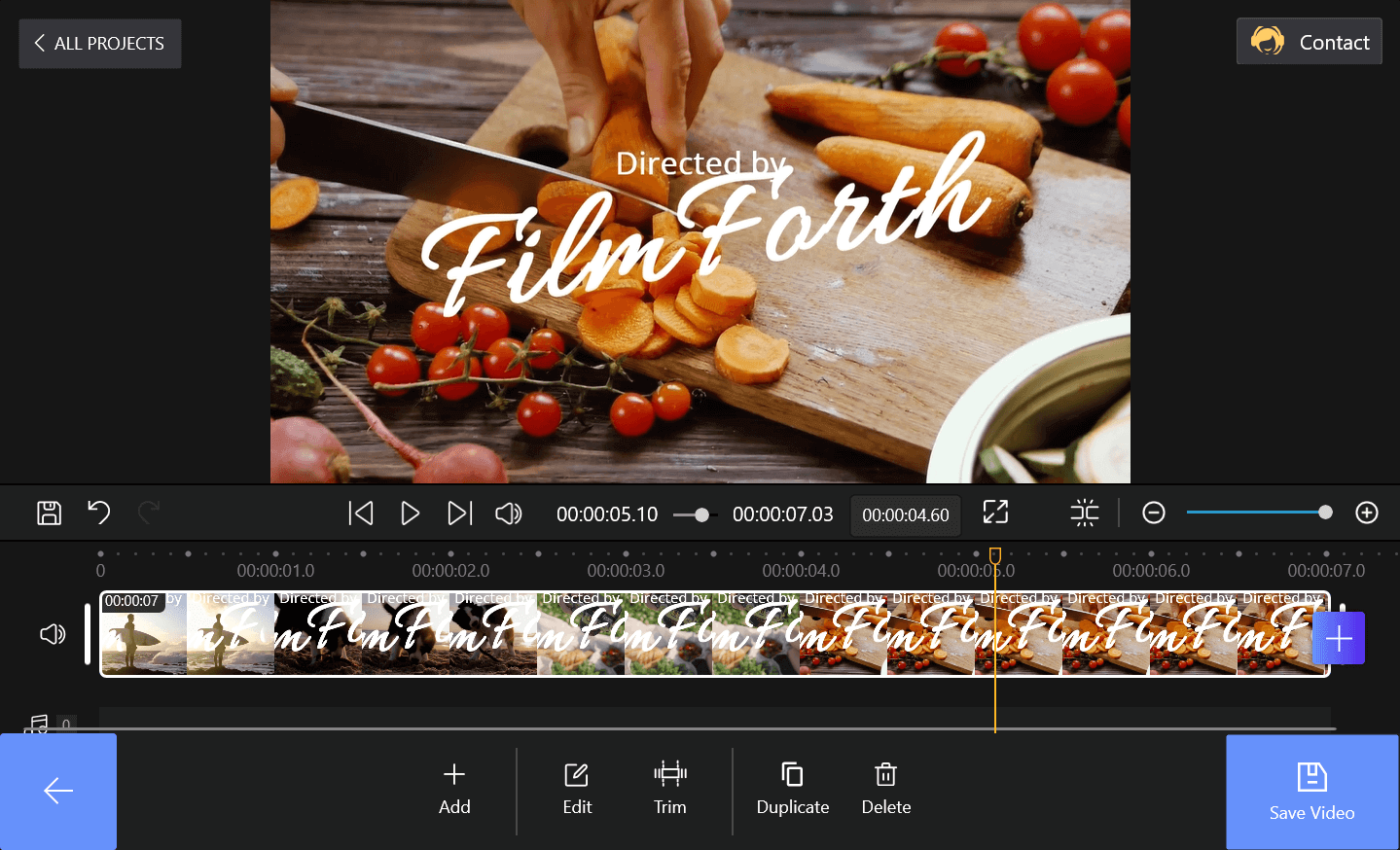1400x850 pixels.
Task: Click the 00:00:06.0 ruler mark
Action: click(x=1151, y=571)
